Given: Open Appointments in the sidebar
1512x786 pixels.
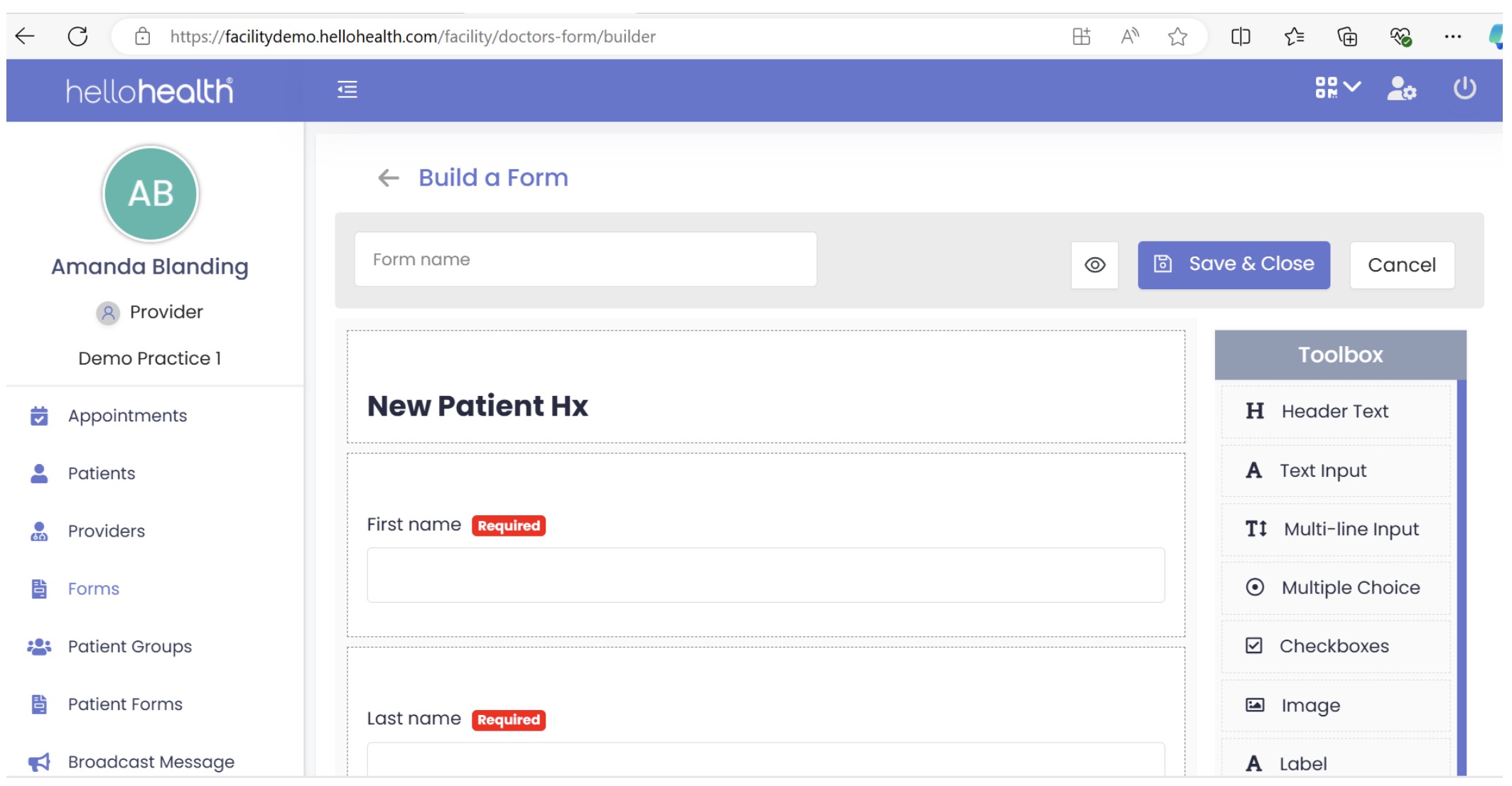Looking at the screenshot, I should pyautogui.click(x=127, y=416).
